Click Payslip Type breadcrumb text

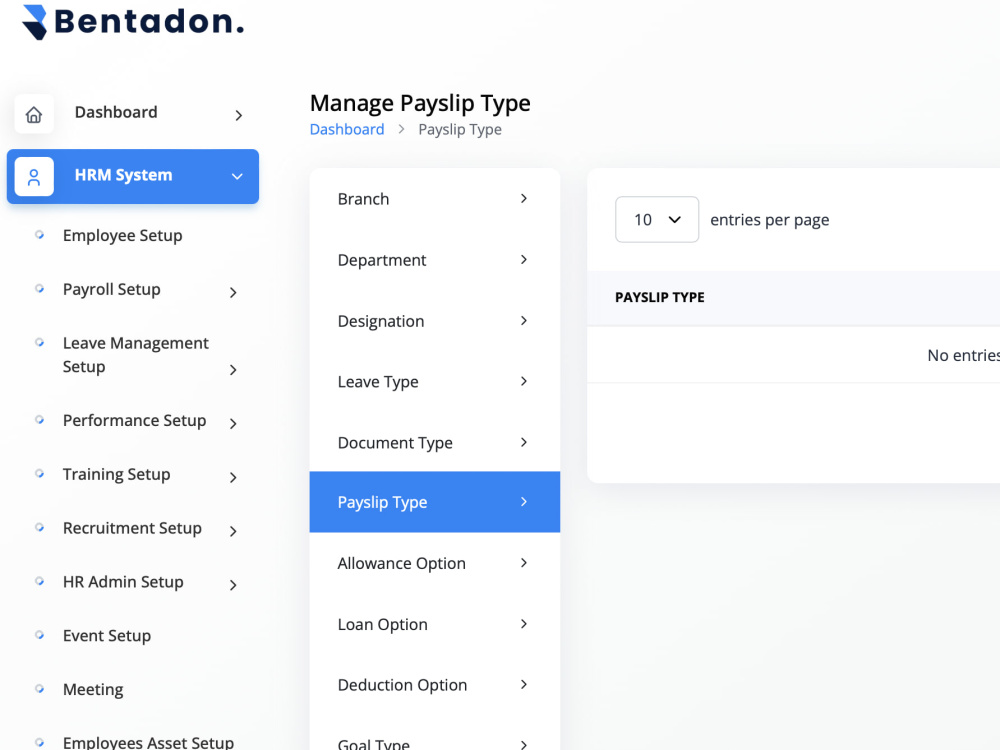460,129
